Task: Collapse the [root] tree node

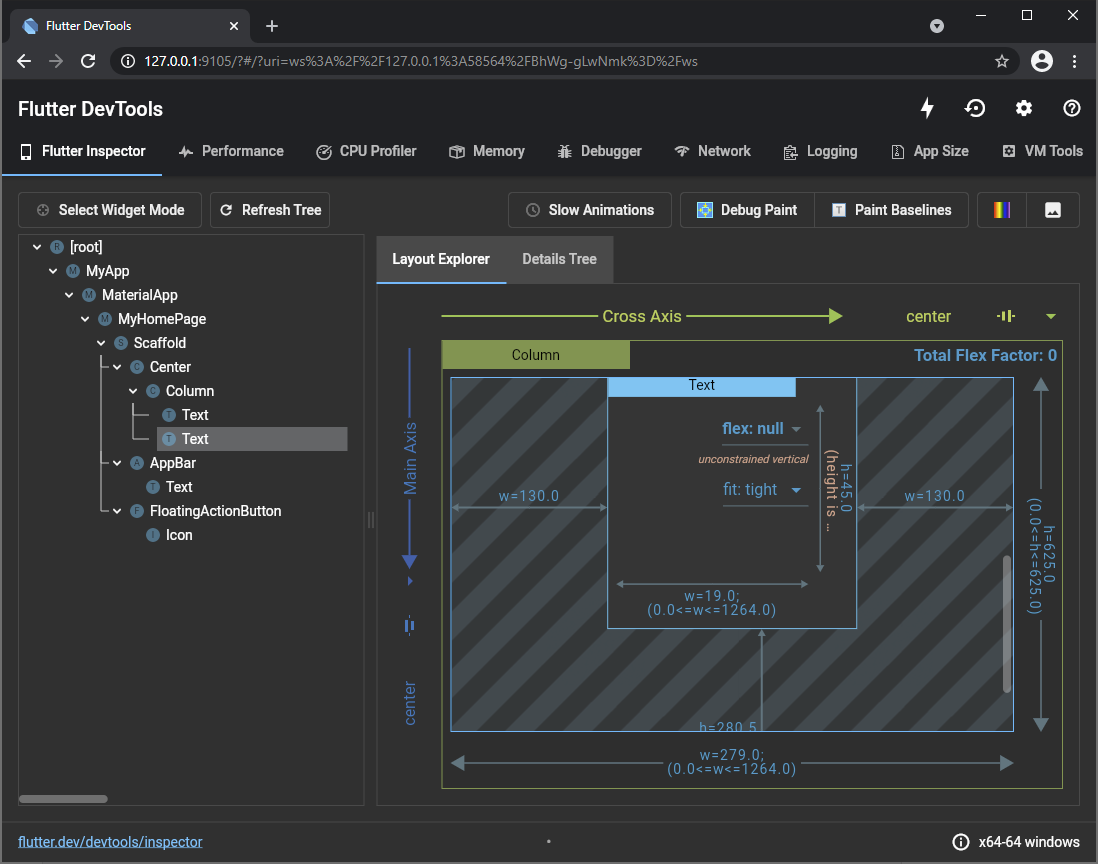Action: click(x=37, y=247)
